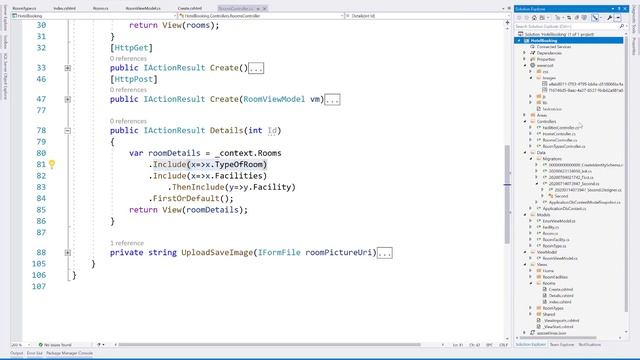
Task: Expand collapsed Create(RoomViewModel vm) at line 47
Action: click(68, 99)
